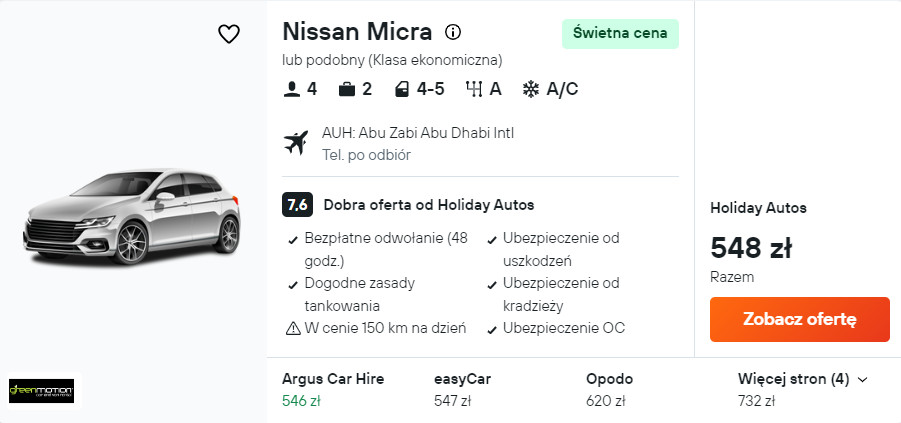The image size is (901, 423).
Task: Choose the Argus Car Hire 546 zł offer
Action: point(333,390)
